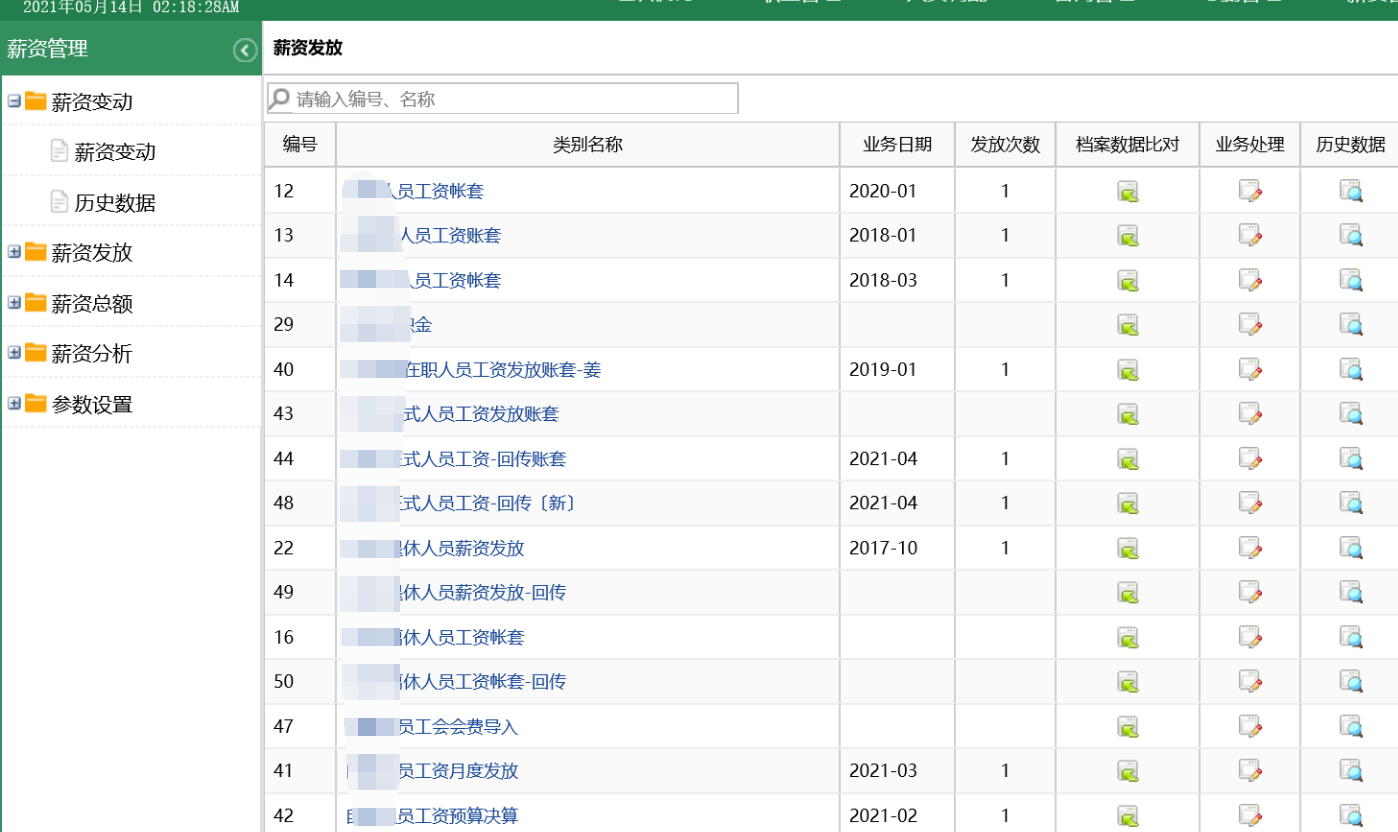Expand the 薪资分析 tree folder

point(14,353)
